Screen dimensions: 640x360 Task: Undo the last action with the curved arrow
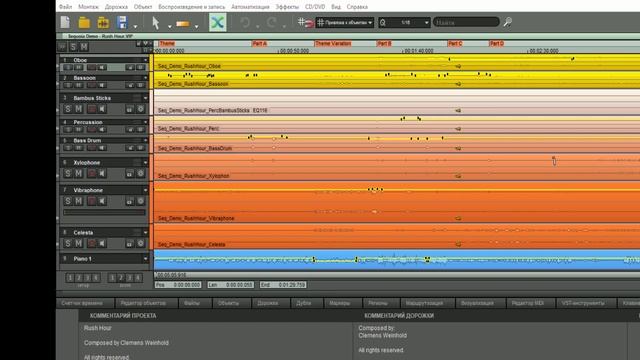click(x=245, y=22)
